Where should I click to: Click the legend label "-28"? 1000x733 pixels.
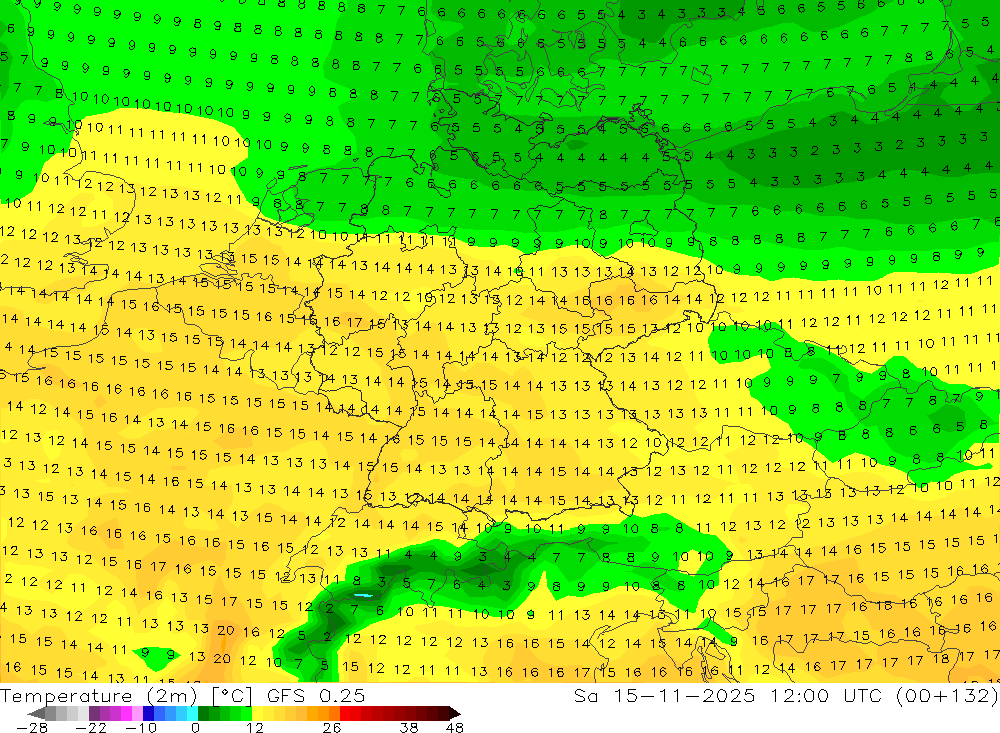tap(32, 728)
